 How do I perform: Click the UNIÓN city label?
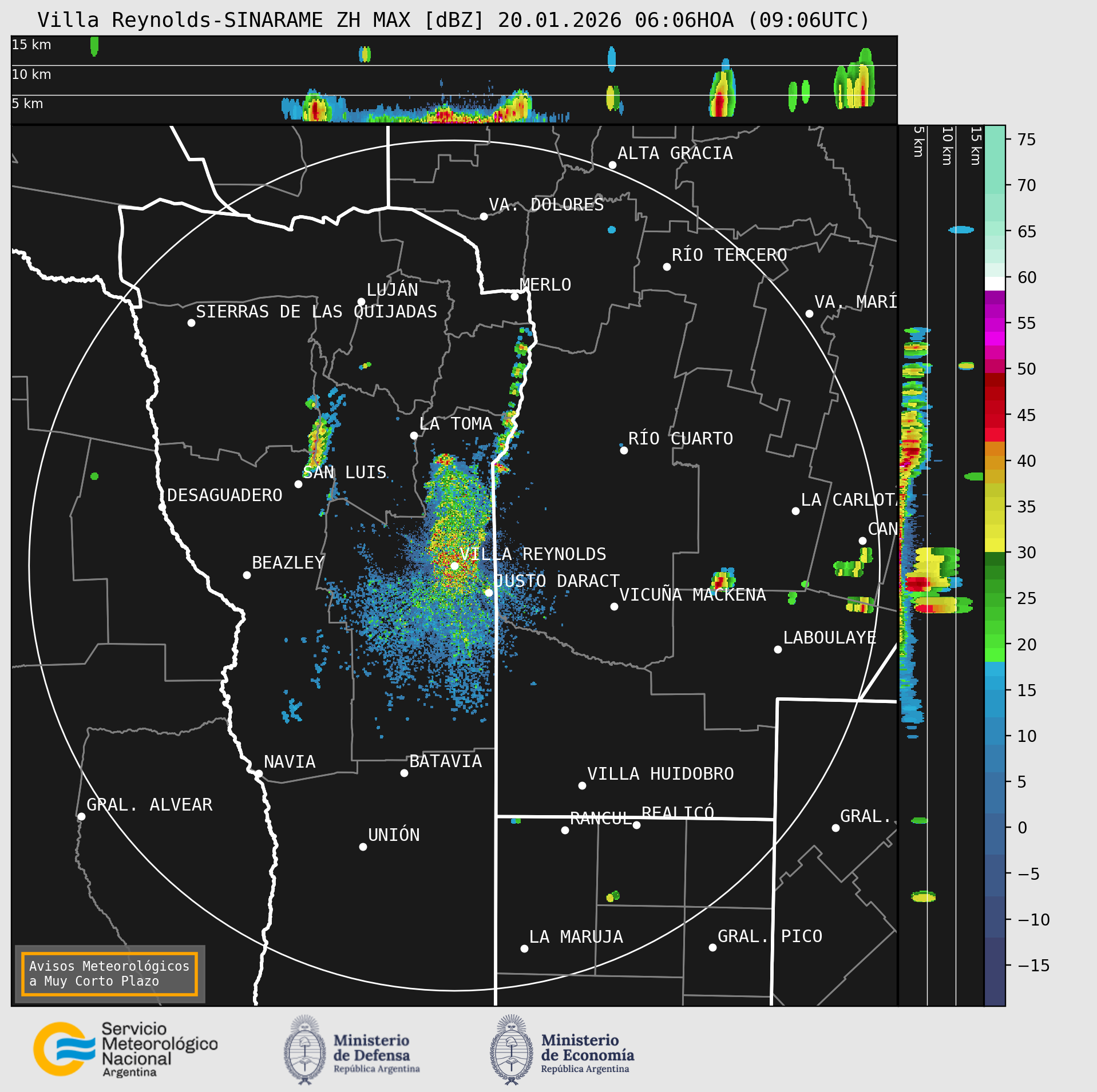[394, 835]
